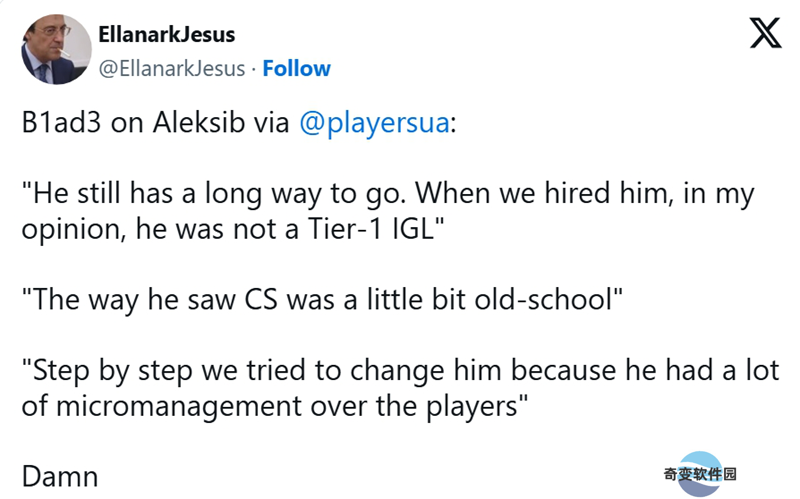
Task: Click the name "Aleksib" in the tweet
Action: [x=196, y=124]
